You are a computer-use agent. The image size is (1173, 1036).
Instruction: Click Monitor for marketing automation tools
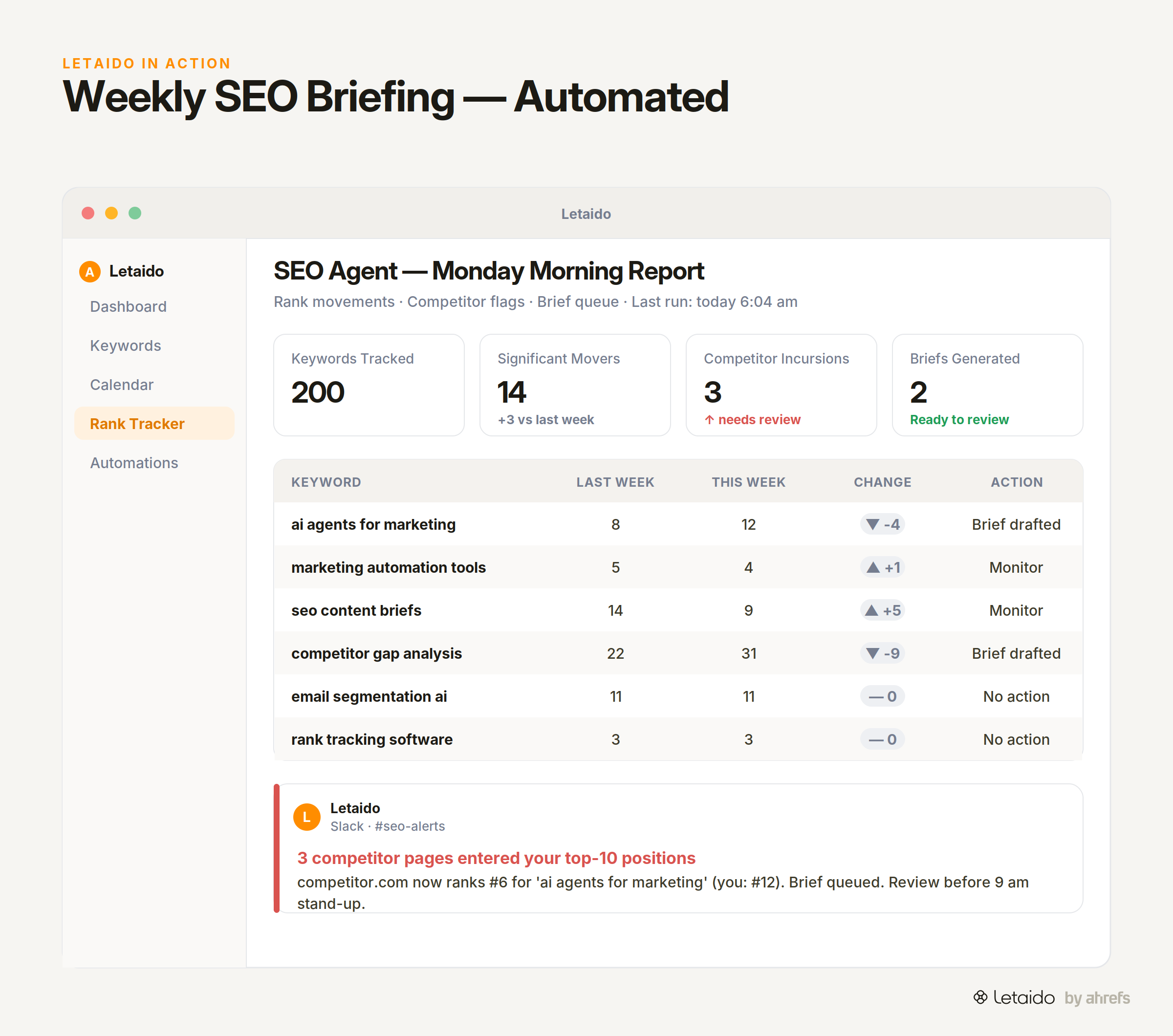coord(1016,567)
